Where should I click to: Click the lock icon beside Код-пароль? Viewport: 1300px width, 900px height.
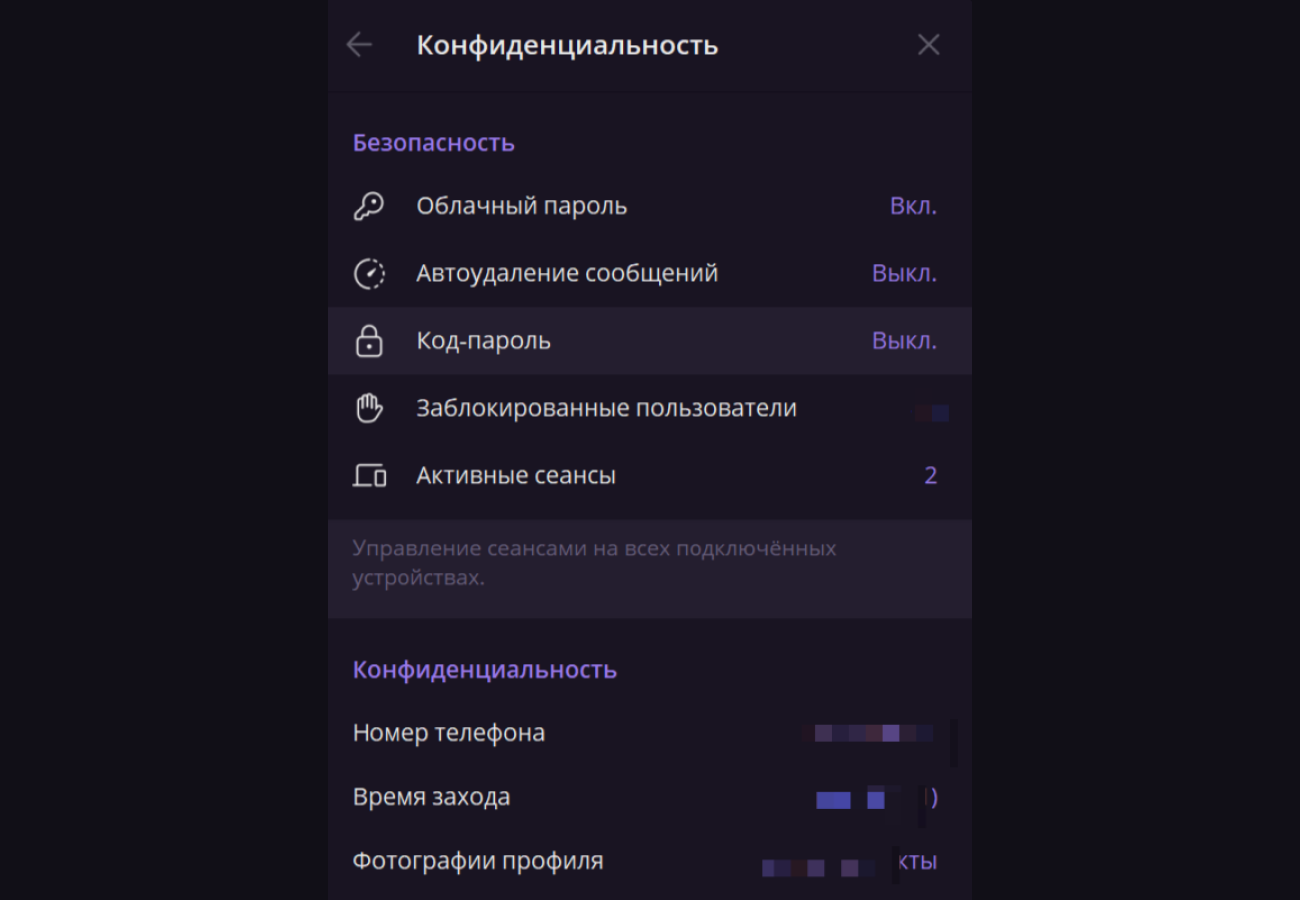[x=369, y=341]
